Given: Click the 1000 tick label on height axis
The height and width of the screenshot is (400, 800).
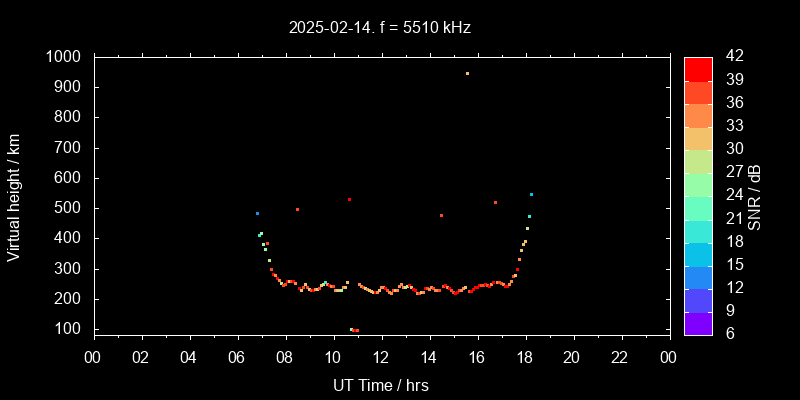Looking at the screenshot, I should 64,57.
